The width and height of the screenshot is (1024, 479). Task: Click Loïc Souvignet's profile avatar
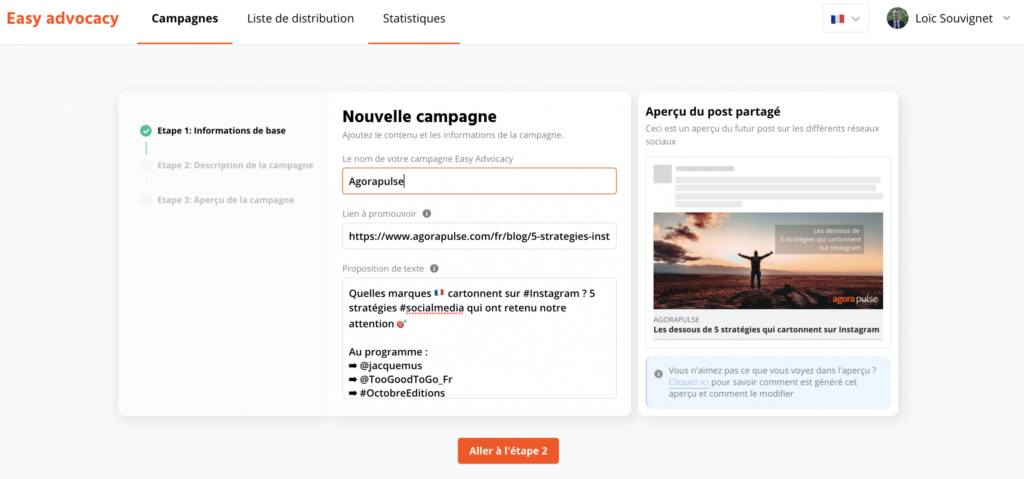coord(897,18)
